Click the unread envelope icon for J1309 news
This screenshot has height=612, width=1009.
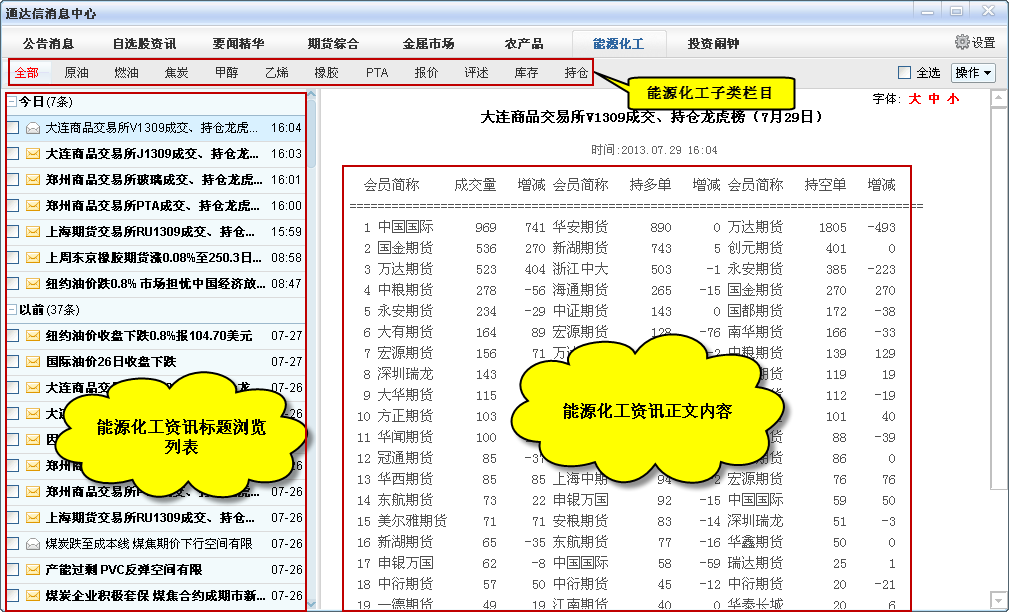(33, 154)
